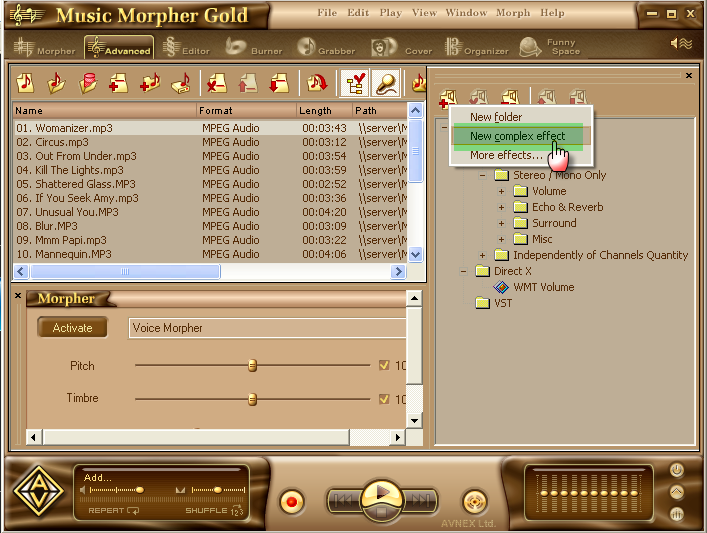707x533 pixels.
Task: Click the power icon beside the equalizer
Action: [x=676, y=470]
